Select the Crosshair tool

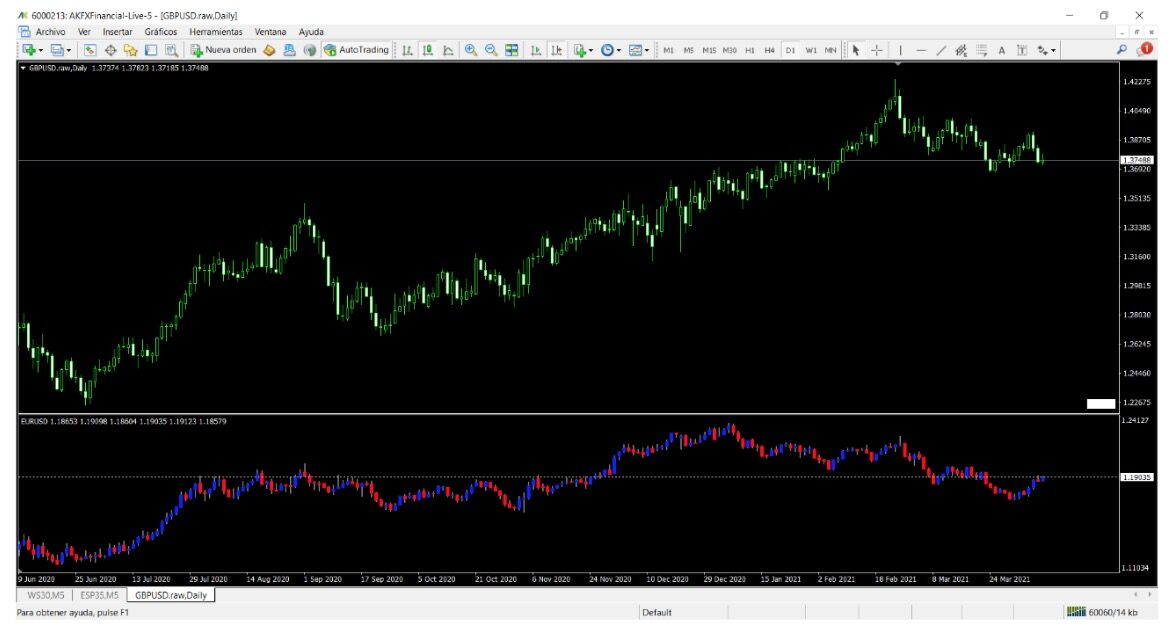(x=876, y=50)
